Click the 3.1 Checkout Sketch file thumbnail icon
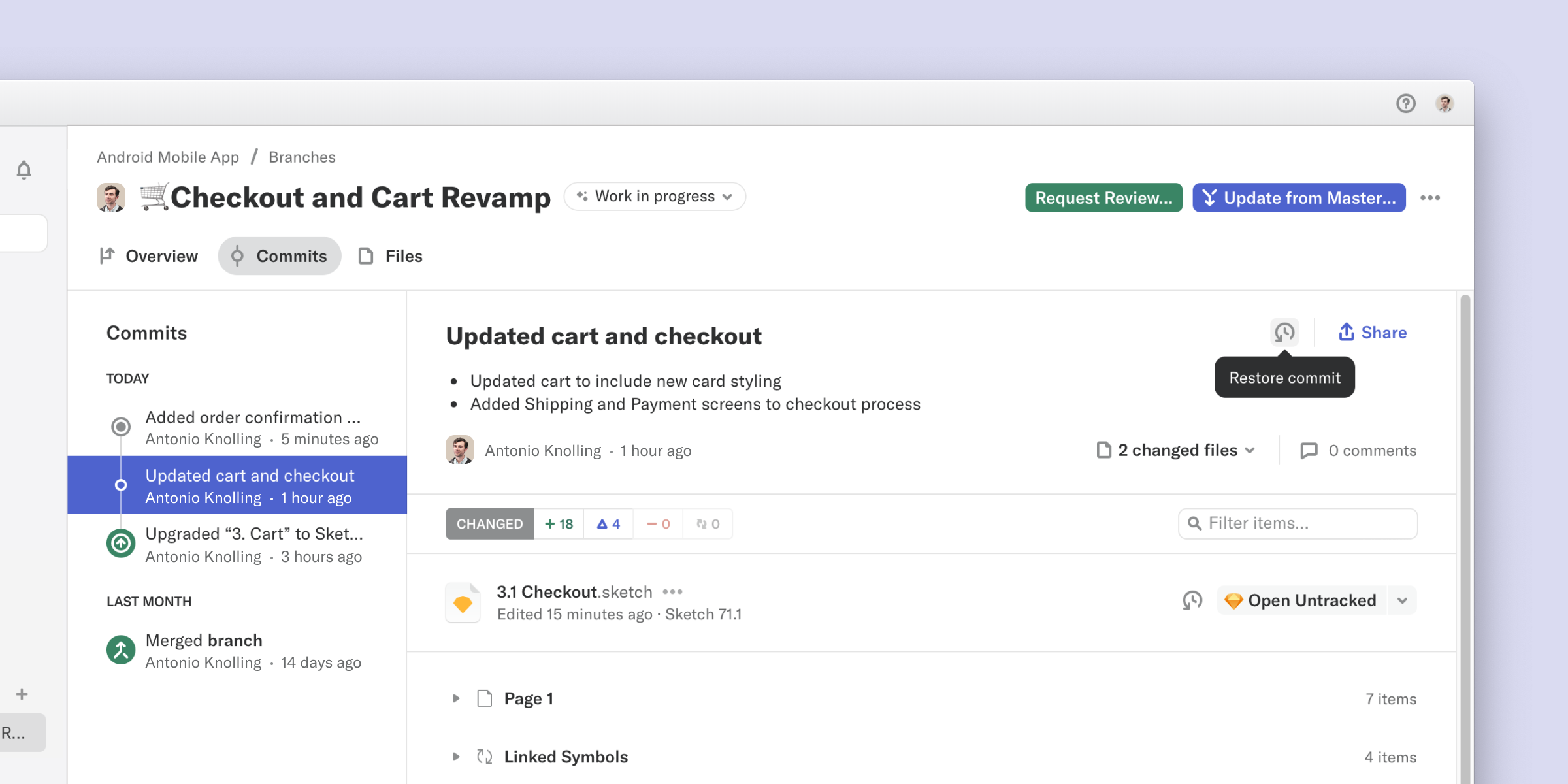This screenshot has width=1568, height=784. point(463,602)
